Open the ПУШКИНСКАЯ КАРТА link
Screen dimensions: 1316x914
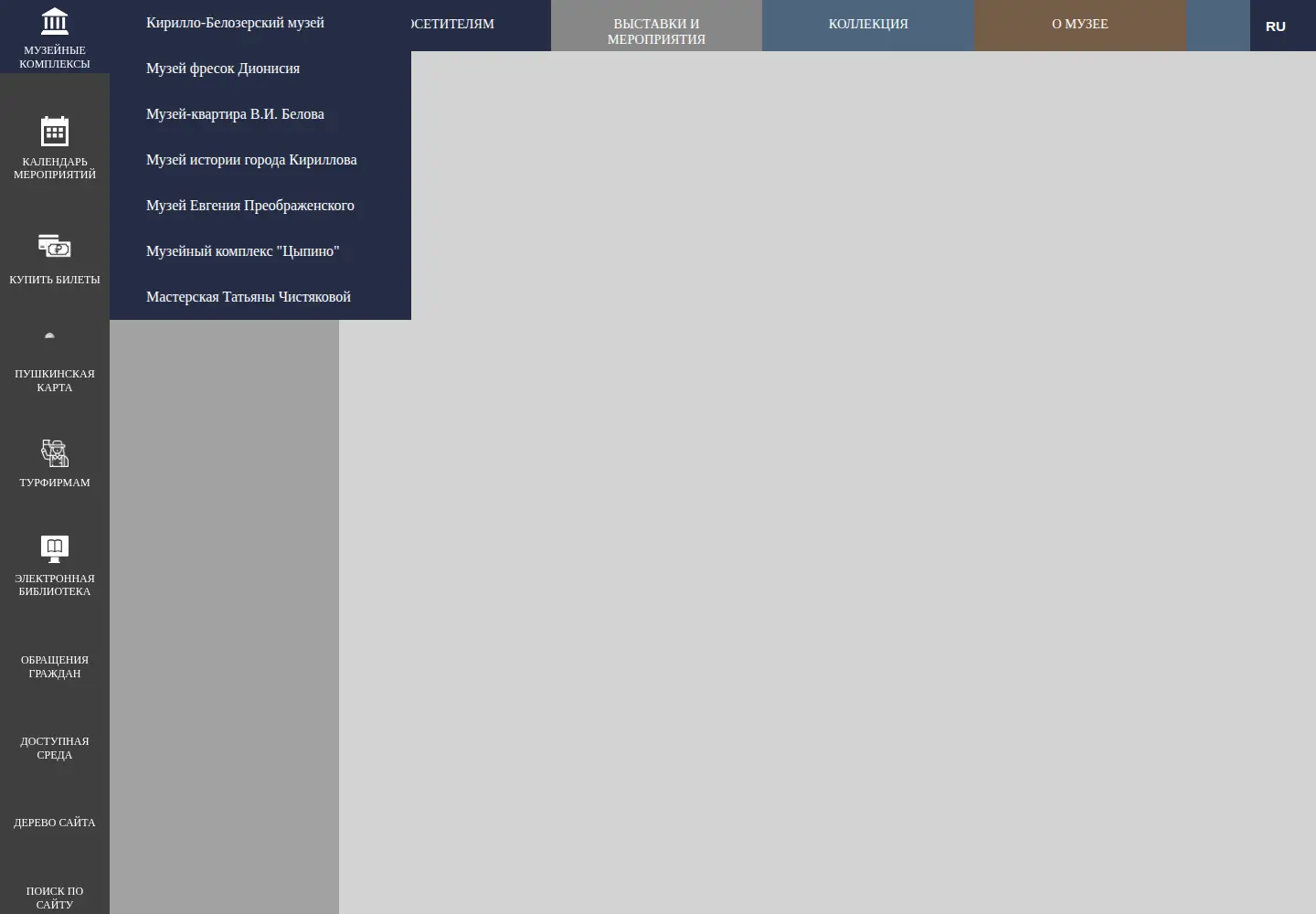55,380
